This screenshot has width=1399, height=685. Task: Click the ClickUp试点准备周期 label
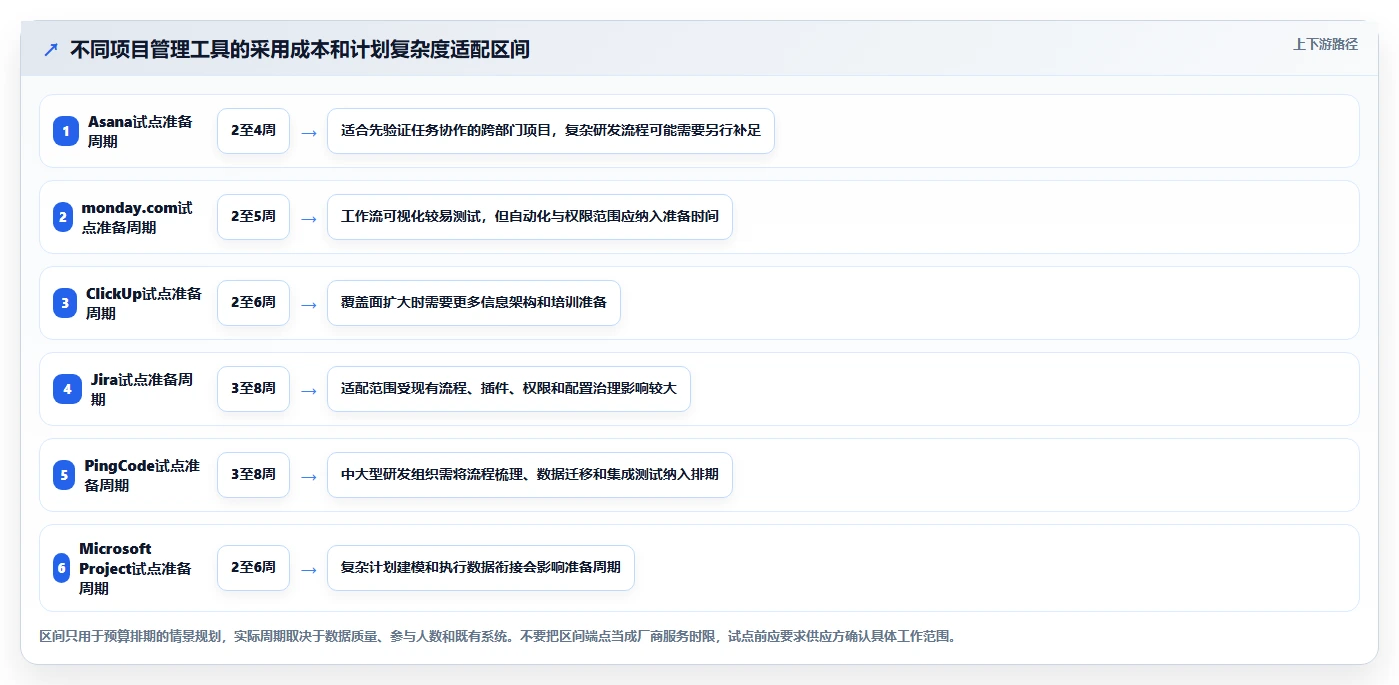(144, 303)
